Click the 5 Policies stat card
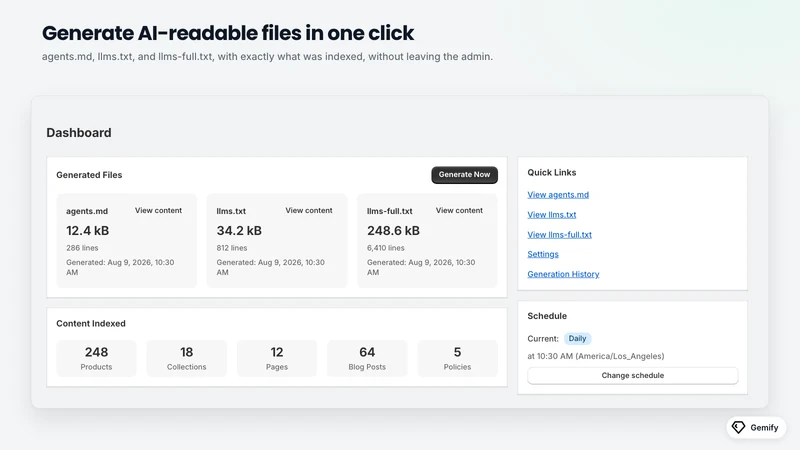800x450 pixels. click(x=458, y=358)
